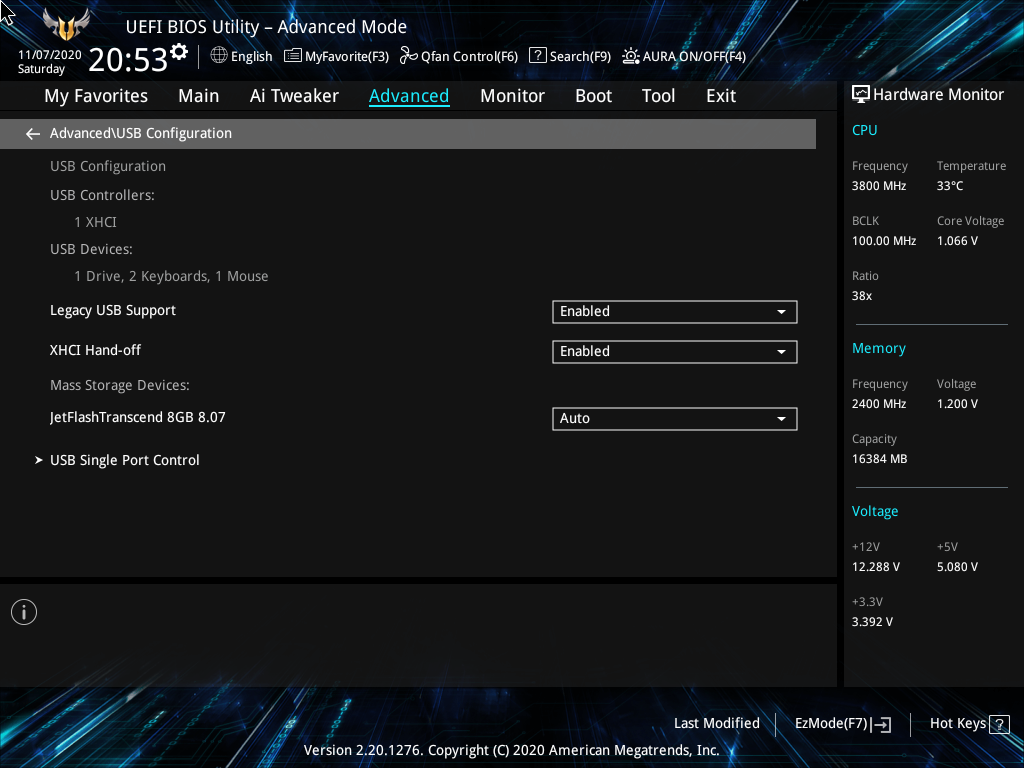Open the Tool tab
Image resolution: width=1024 pixels, height=768 pixels.
click(x=658, y=96)
